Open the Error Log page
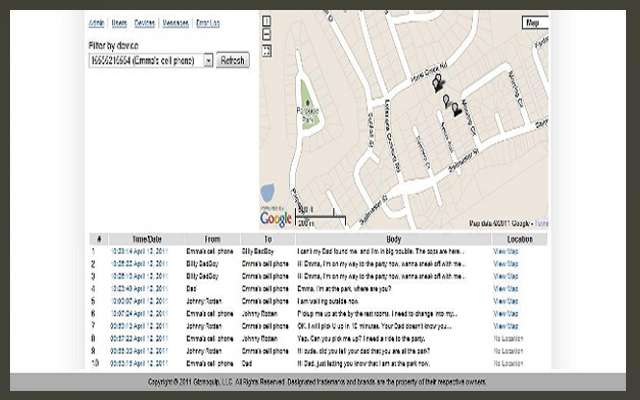Image resolution: width=640 pixels, height=400 pixels. [x=209, y=20]
